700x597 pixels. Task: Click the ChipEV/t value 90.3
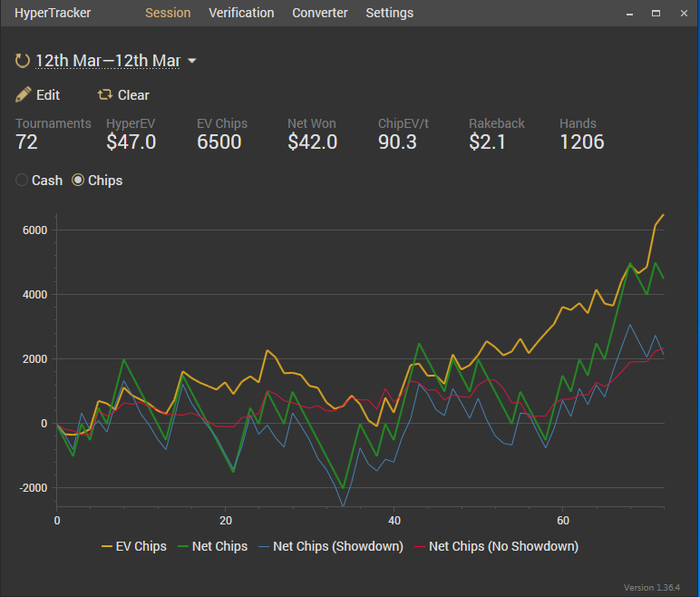[x=397, y=142]
